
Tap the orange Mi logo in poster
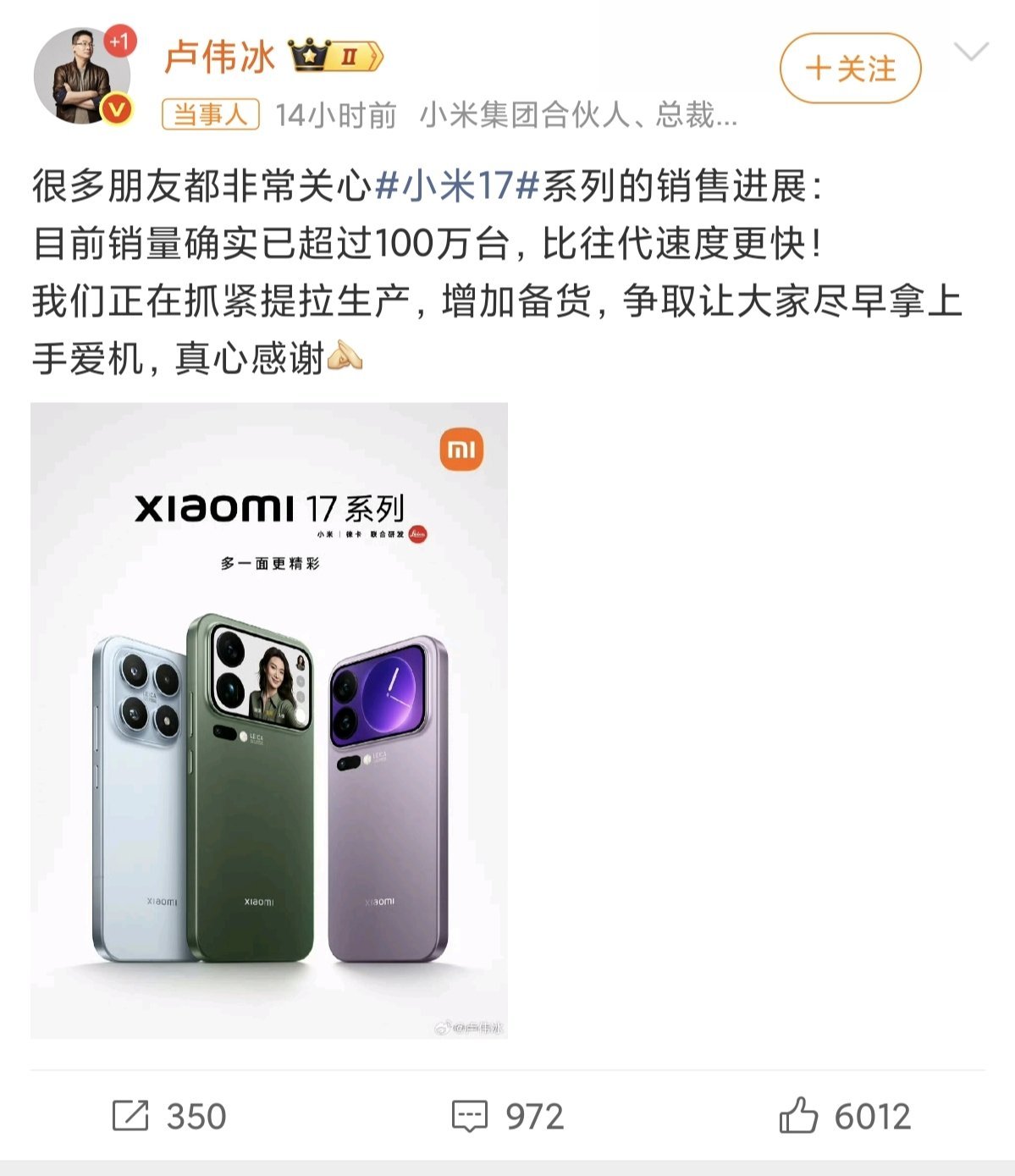[x=461, y=449]
